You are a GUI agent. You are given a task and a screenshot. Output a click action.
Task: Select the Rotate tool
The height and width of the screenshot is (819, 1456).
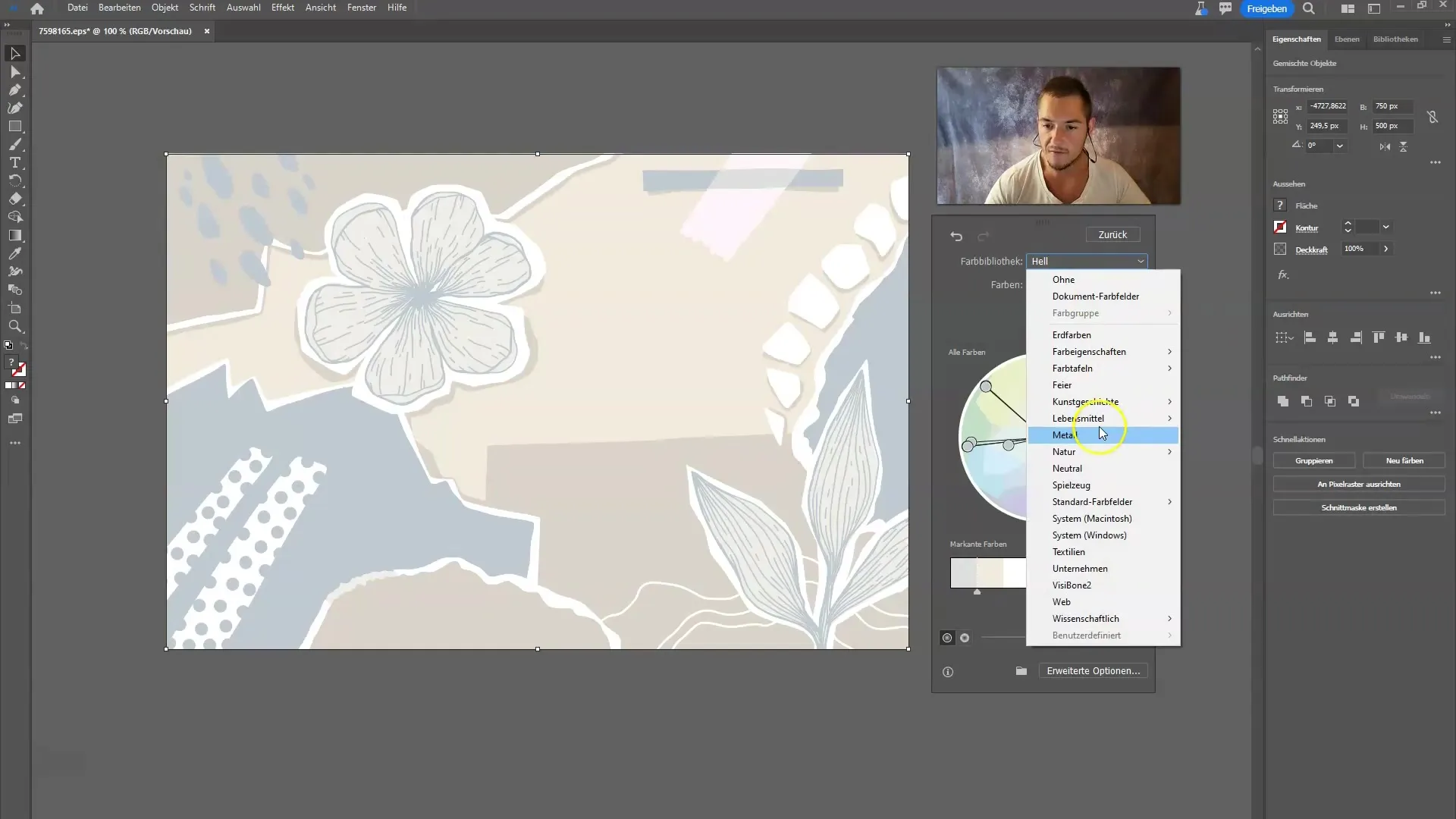click(x=15, y=181)
